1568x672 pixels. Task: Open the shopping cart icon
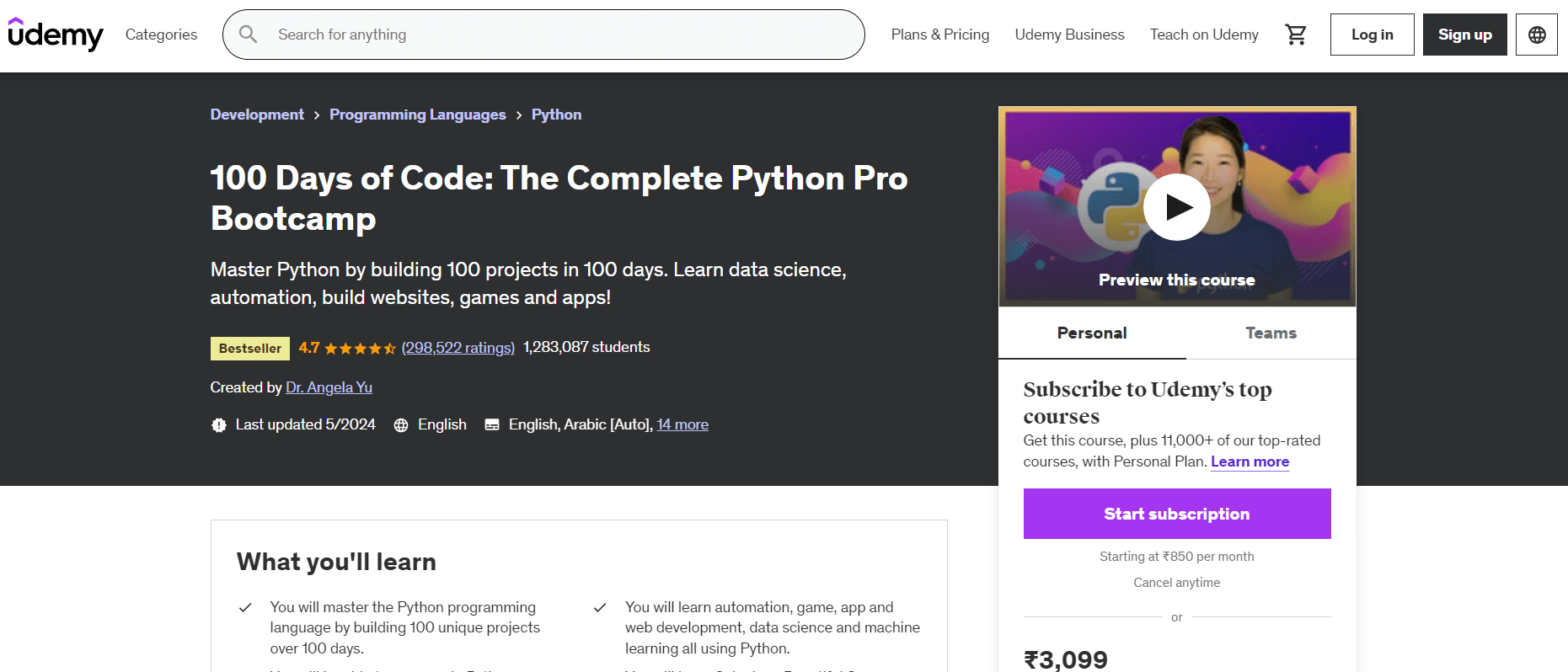tap(1295, 35)
